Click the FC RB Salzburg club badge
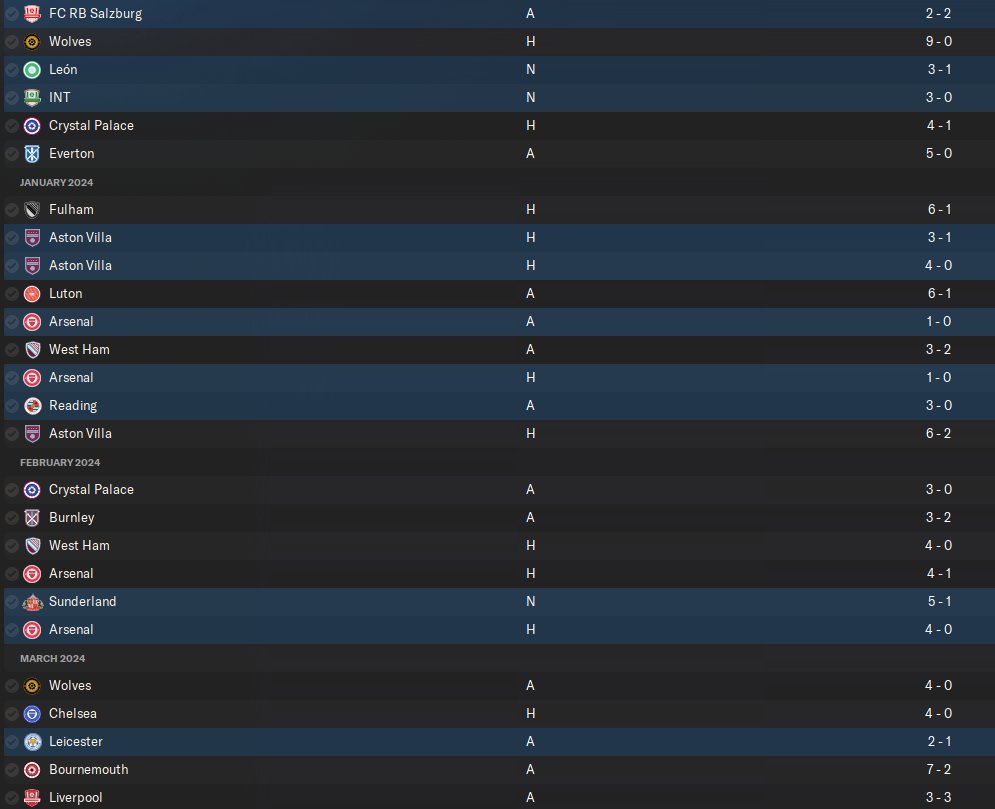This screenshot has height=809, width=995. pyautogui.click(x=32, y=13)
